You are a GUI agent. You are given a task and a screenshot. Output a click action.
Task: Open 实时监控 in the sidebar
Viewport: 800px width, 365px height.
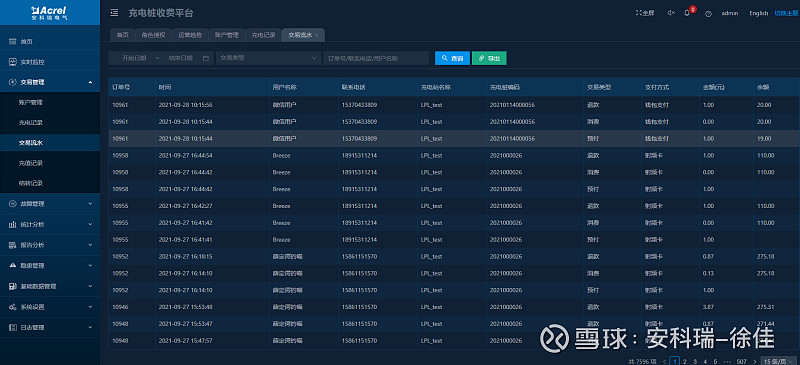(50, 62)
